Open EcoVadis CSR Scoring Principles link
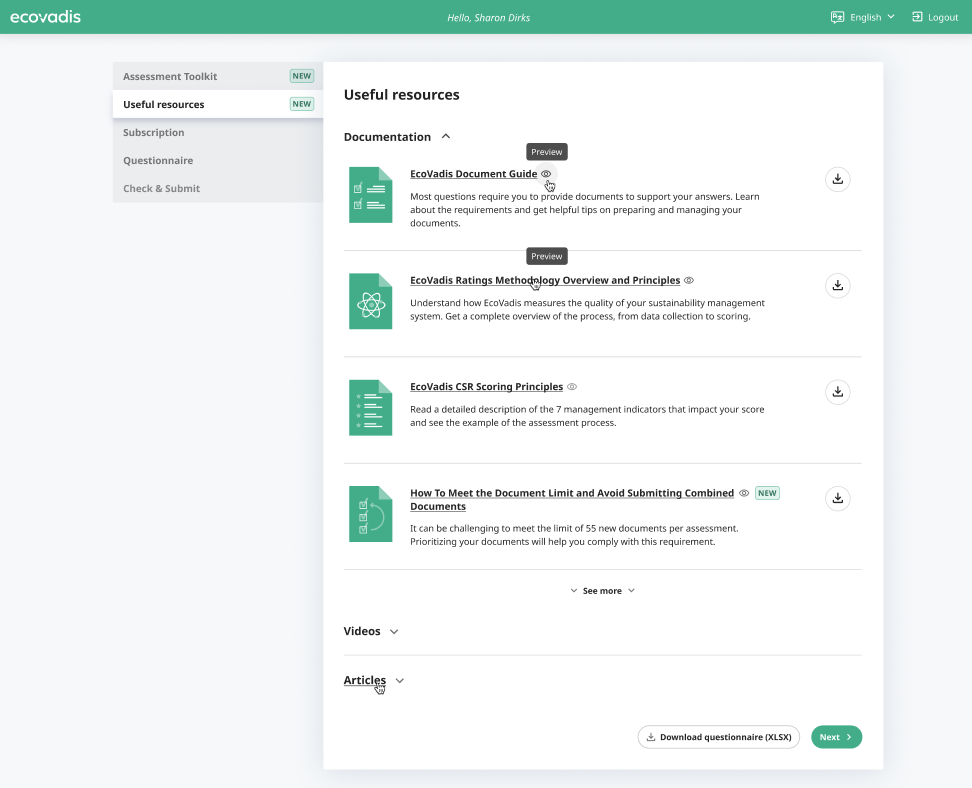The height and width of the screenshot is (788, 972). (487, 386)
